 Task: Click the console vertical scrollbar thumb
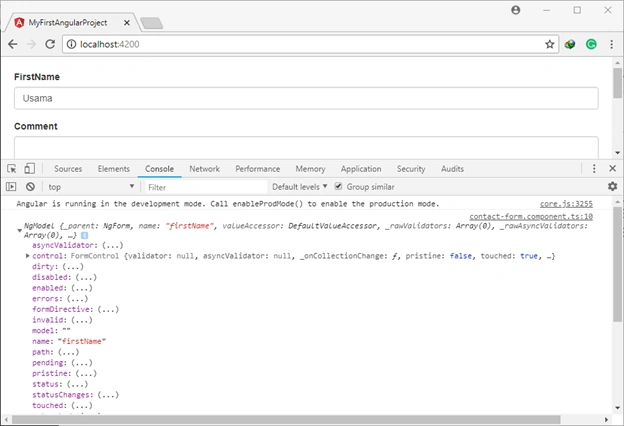click(x=617, y=264)
